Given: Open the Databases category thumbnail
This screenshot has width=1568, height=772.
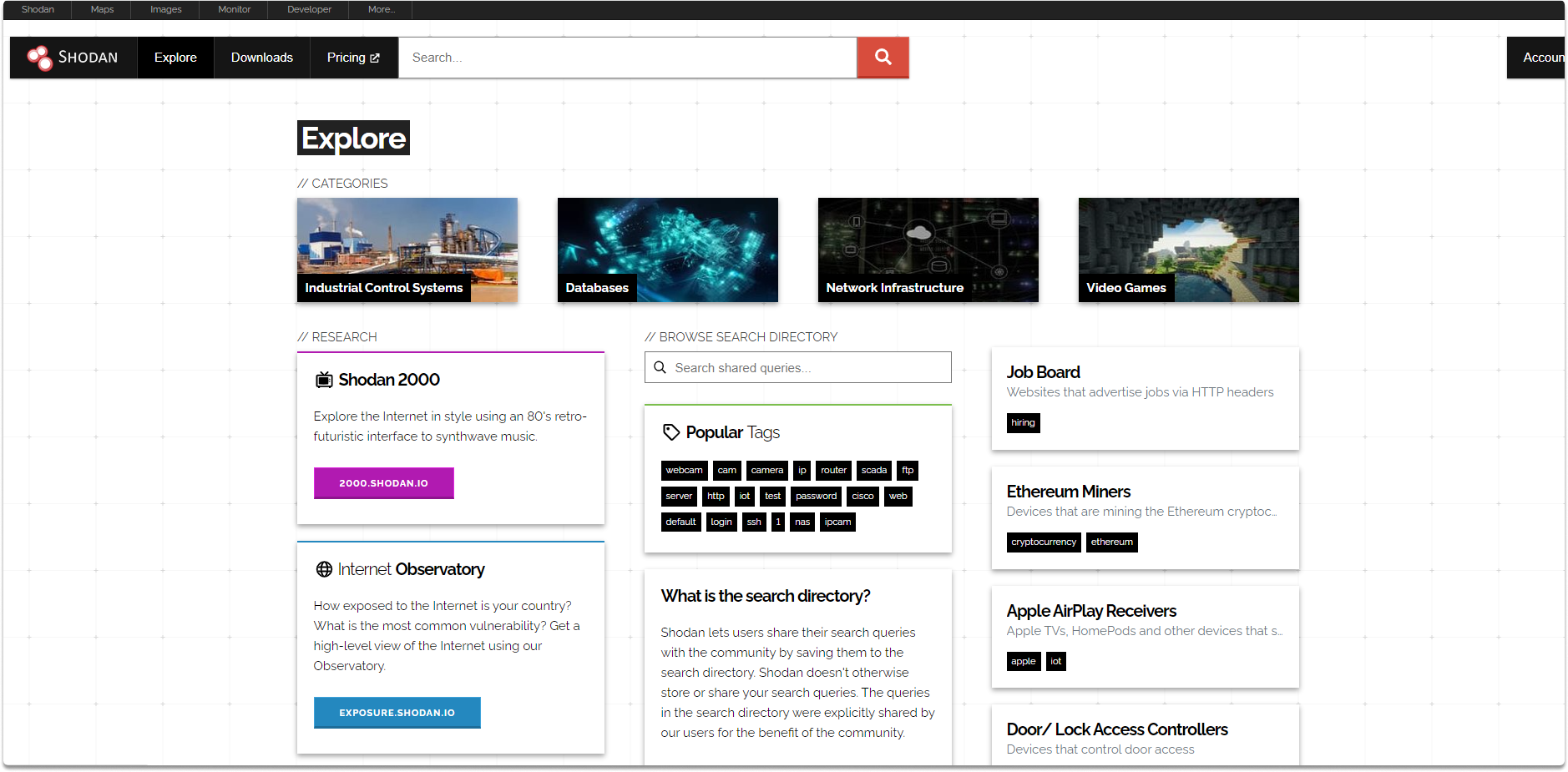Looking at the screenshot, I should (x=667, y=250).
